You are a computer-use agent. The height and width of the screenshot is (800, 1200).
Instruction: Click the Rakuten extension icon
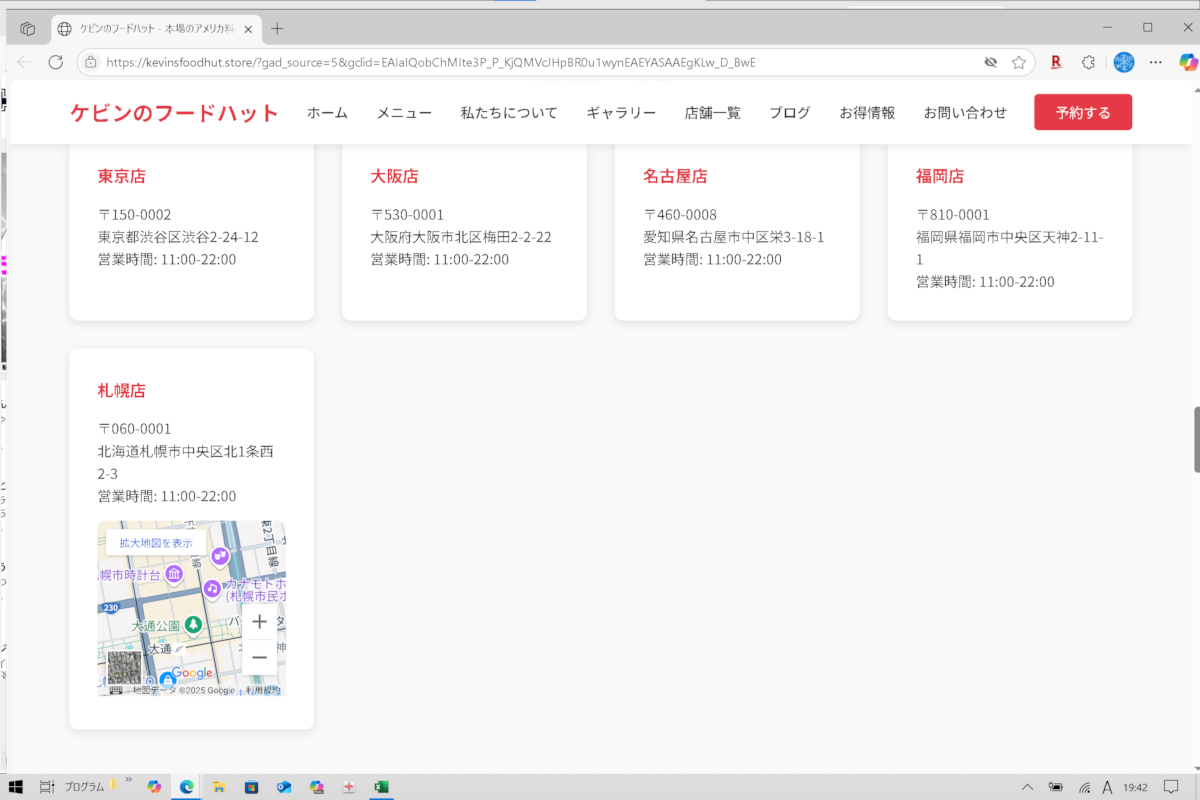click(1055, 62)
